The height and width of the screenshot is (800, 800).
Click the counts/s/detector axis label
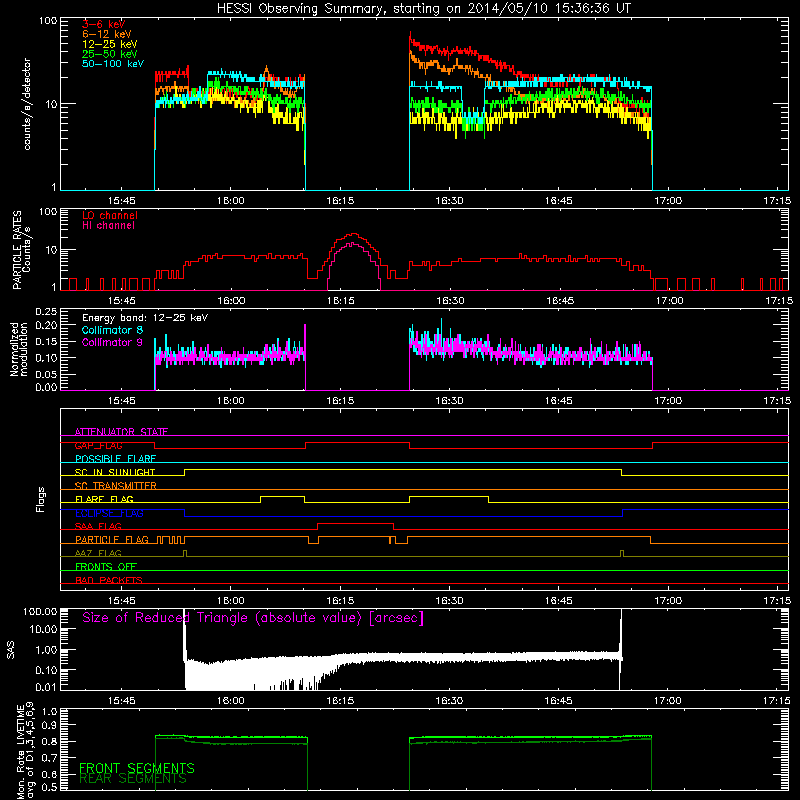(x=27, y=104)
